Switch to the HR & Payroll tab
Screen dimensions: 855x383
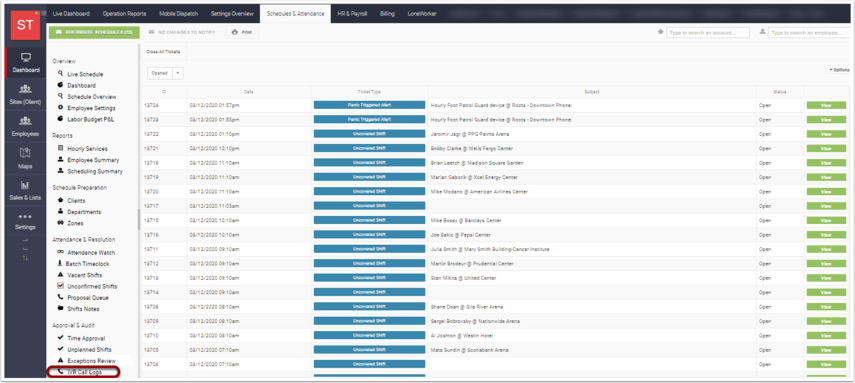tap(352, 14)
